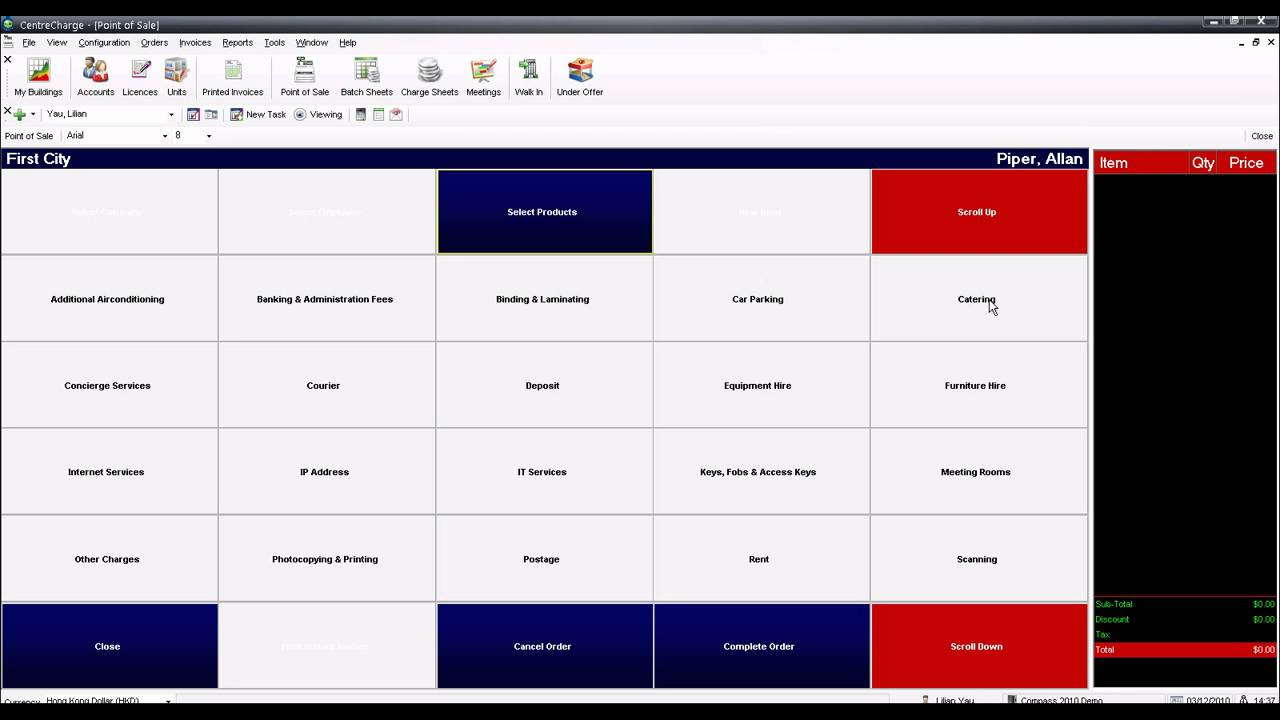This screenshot has width=1280, height=720.
Task: Open My Buildings from the toolbar
Action: (38, 78)
